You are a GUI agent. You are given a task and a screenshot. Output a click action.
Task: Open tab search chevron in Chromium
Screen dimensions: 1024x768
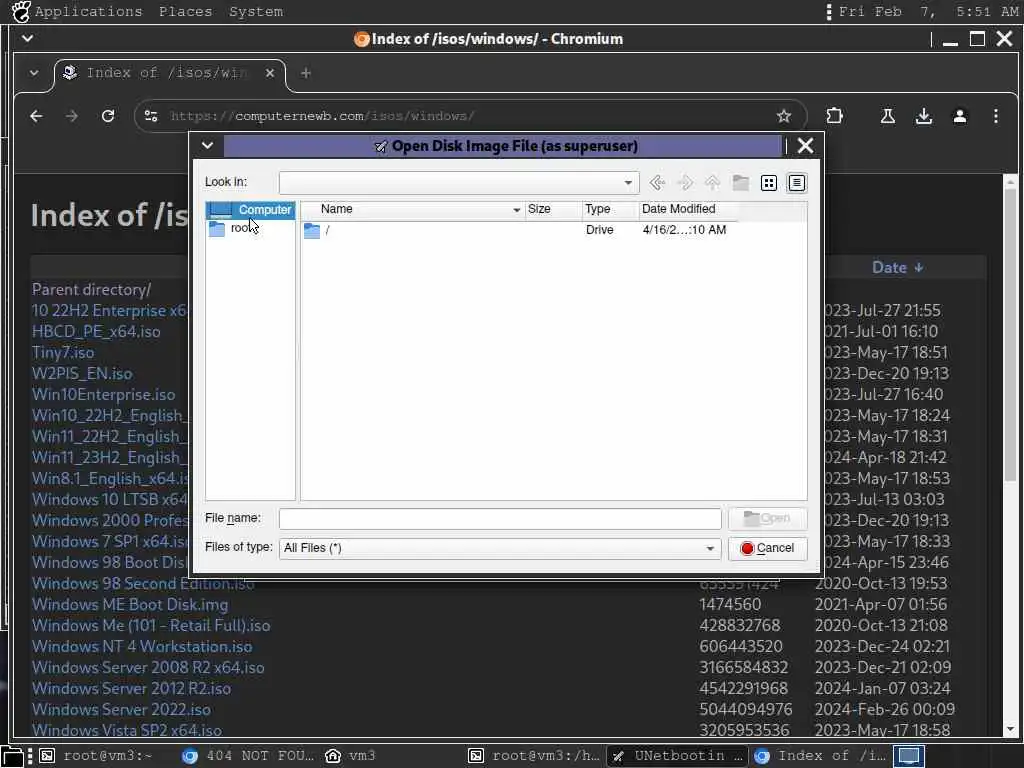34,73
